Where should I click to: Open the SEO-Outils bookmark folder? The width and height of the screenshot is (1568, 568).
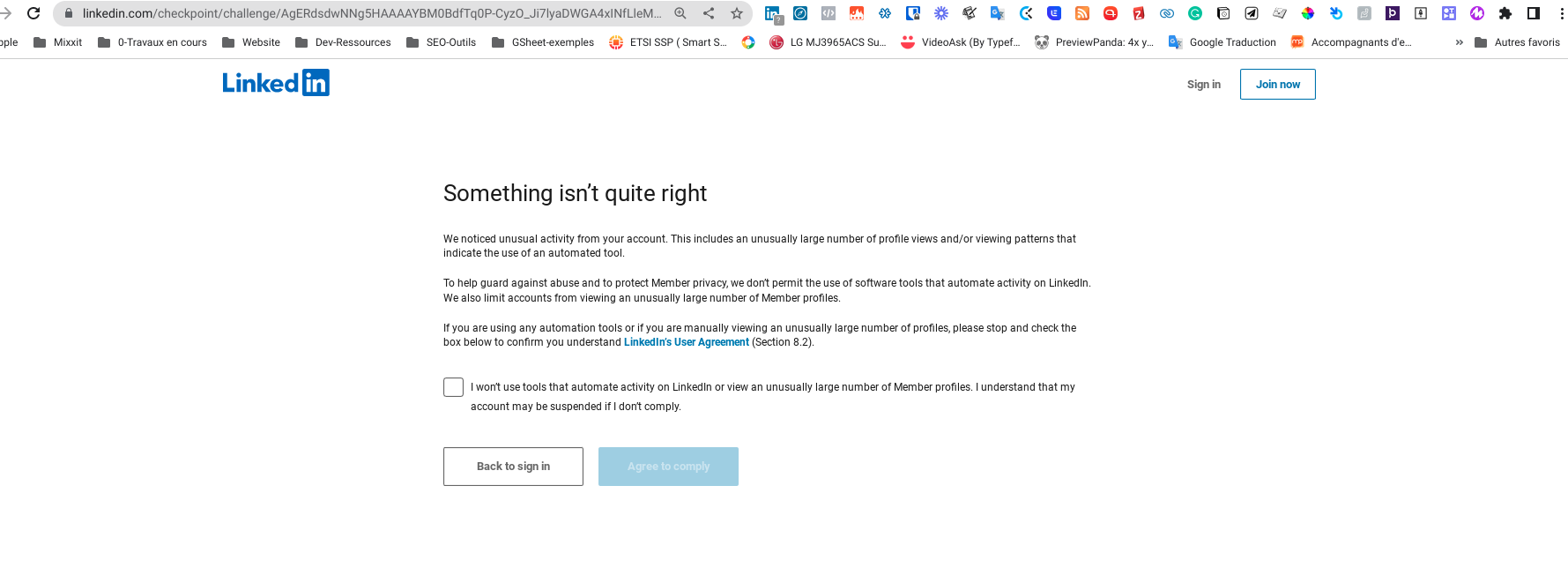(x=441, y=42)
